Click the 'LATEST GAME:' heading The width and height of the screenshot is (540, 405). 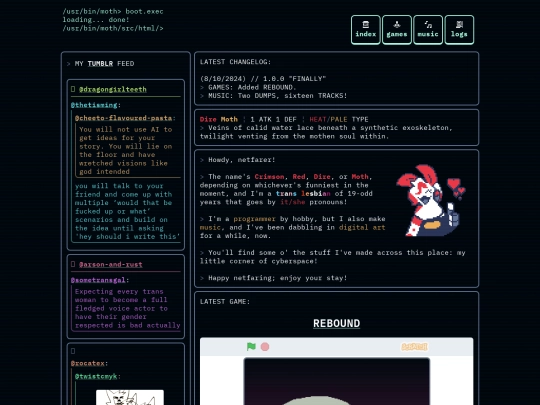click(x=225, y=301)
